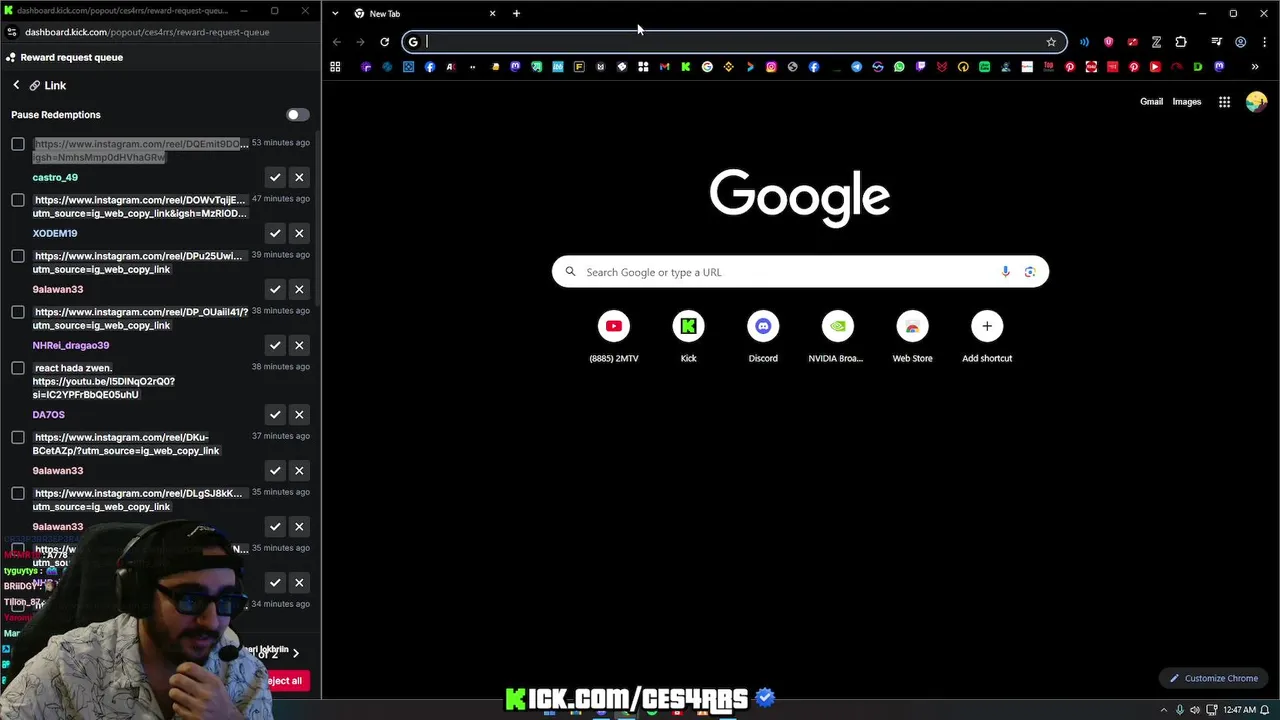Search by image with Google Lens
Viewport: 1280px width, 720px height.
tap(1030, 272)
